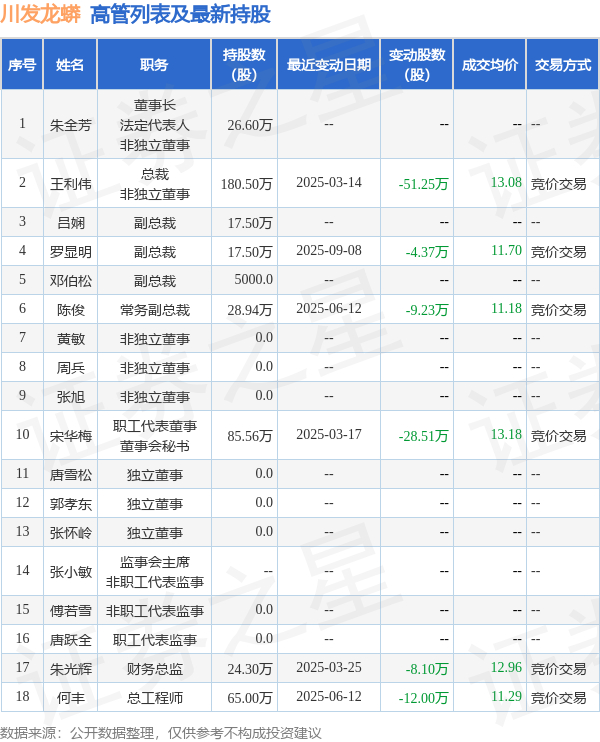The width and height of the screenshot is (600, 742).
Task: Select the 姓名 column header
Action: 70,65
